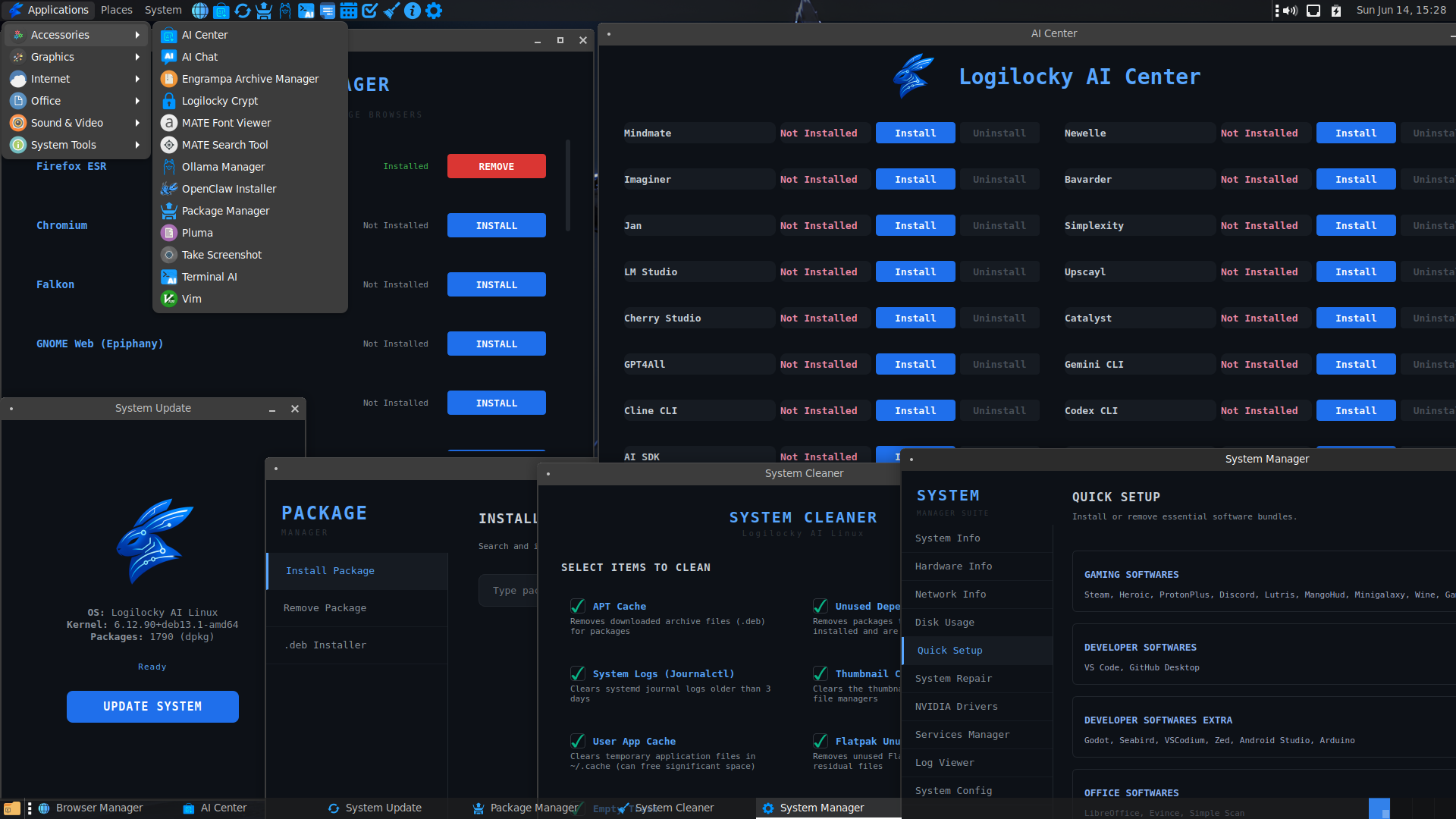Open the System menu in top panel
The width and height of the screenshot is (1456, 819).
(163, 10)
